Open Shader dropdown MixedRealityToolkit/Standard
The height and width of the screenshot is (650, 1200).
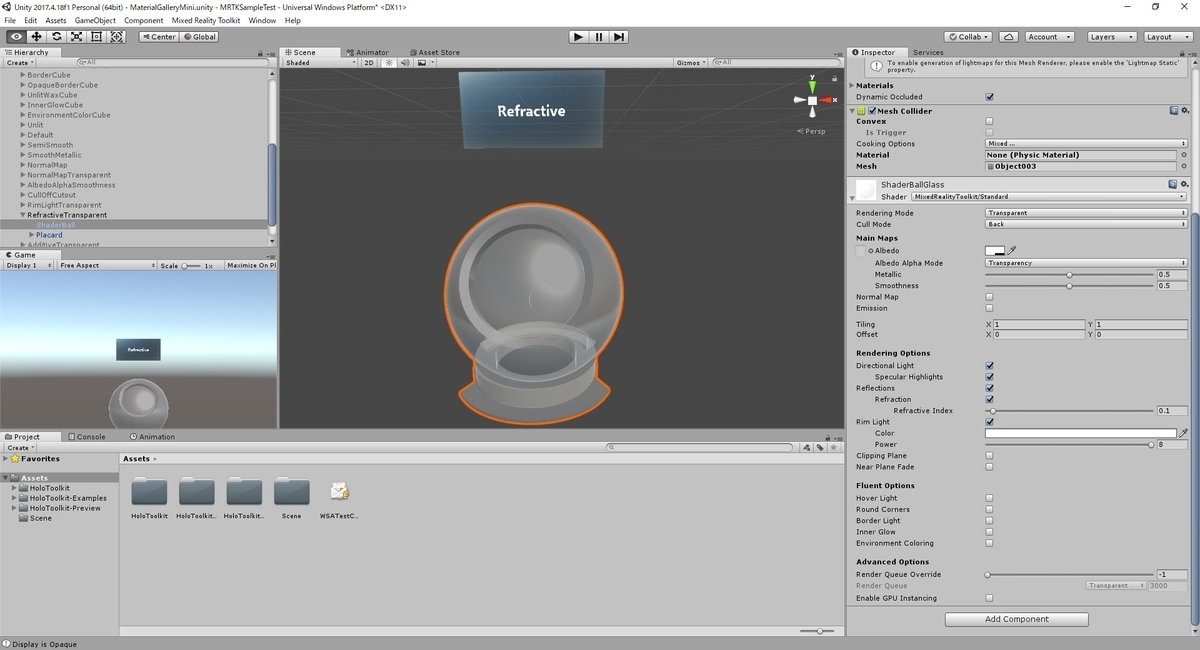click(x=1049, y=197)
